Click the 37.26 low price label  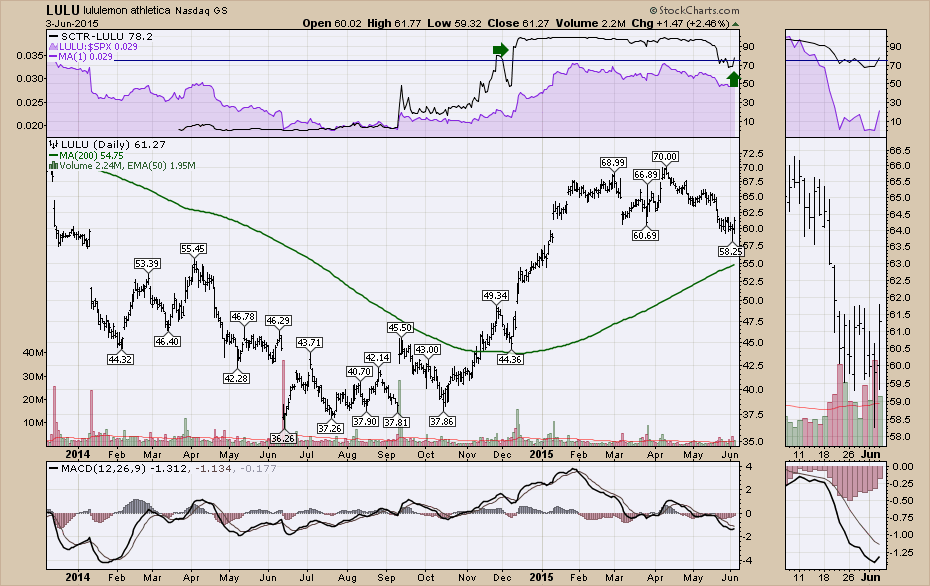pyautogui.click(x=330, y=428)
